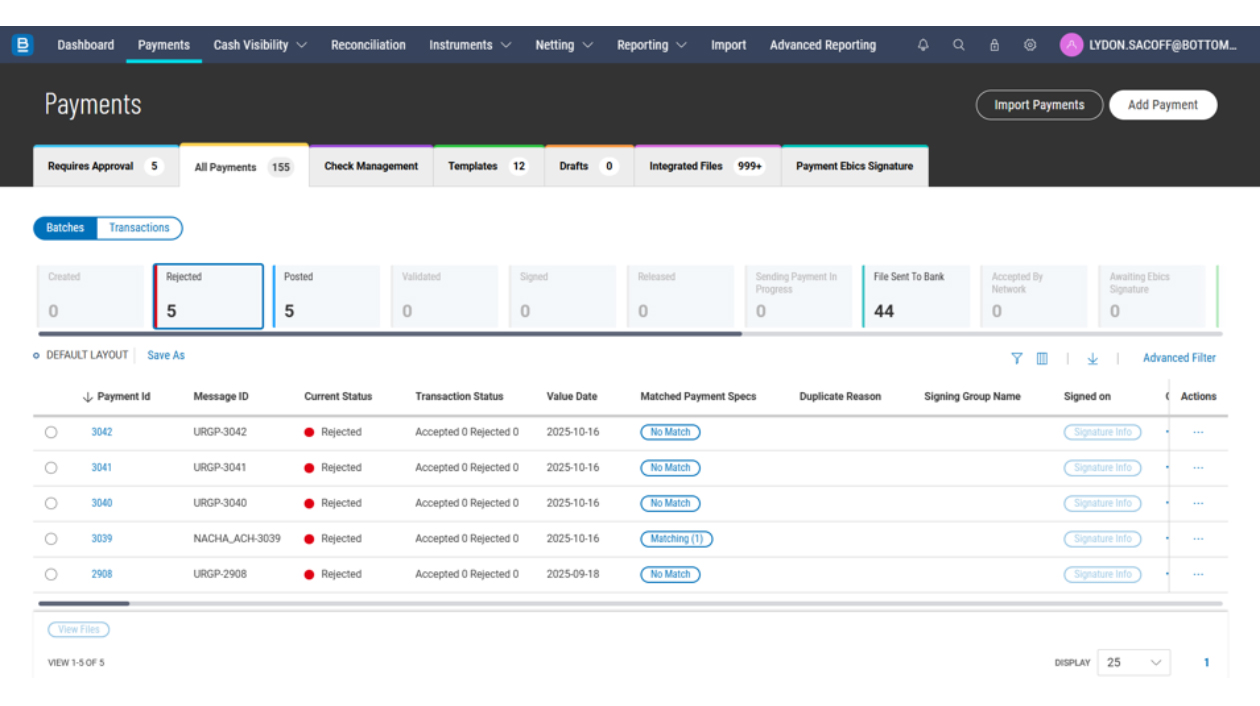Select the radio button for payment 3041
This screenshot has width=1260, height=706.
pyautogui.click(x=51, y=468)
